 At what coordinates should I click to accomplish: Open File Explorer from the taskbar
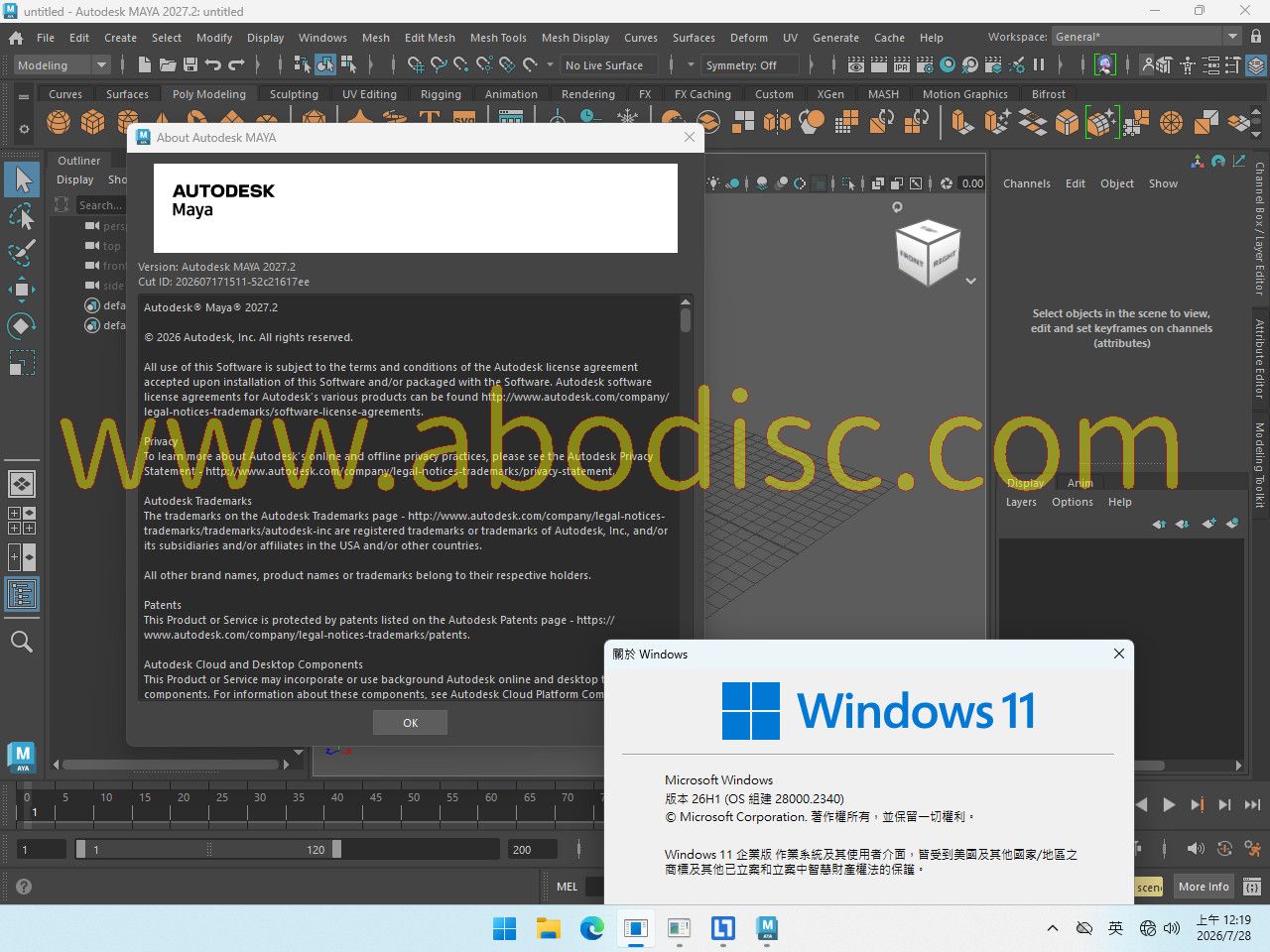(x=549, y=928)
